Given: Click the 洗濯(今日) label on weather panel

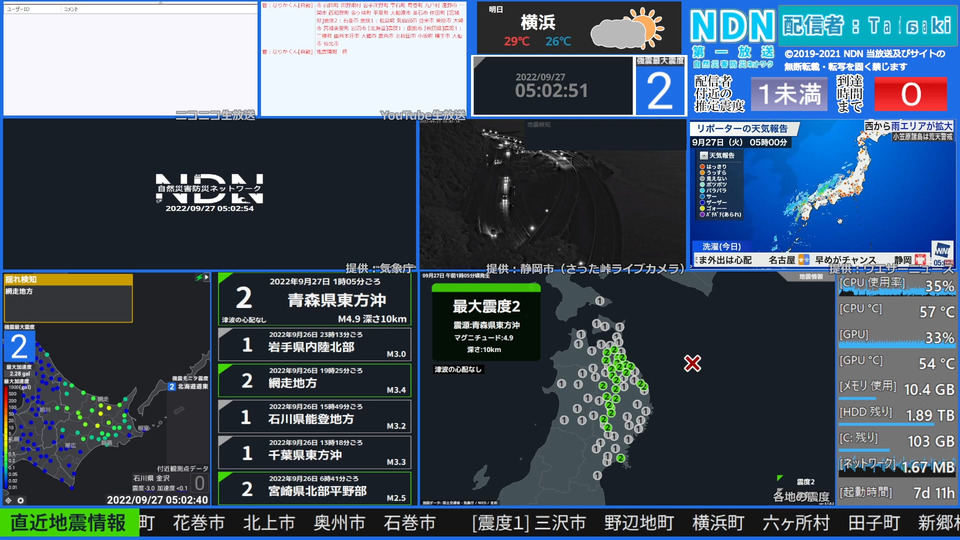Looking at the screenshot, I should [x=721, y=246].
